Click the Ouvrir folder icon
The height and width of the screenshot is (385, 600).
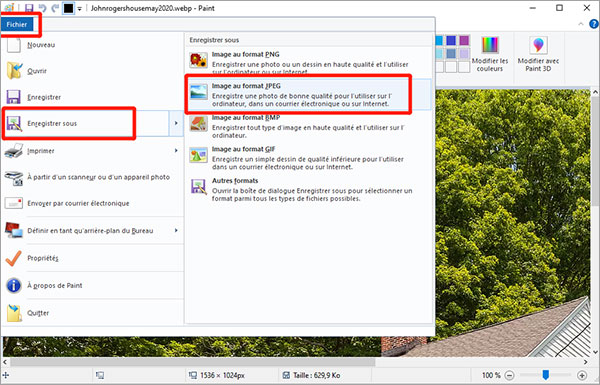14,71
